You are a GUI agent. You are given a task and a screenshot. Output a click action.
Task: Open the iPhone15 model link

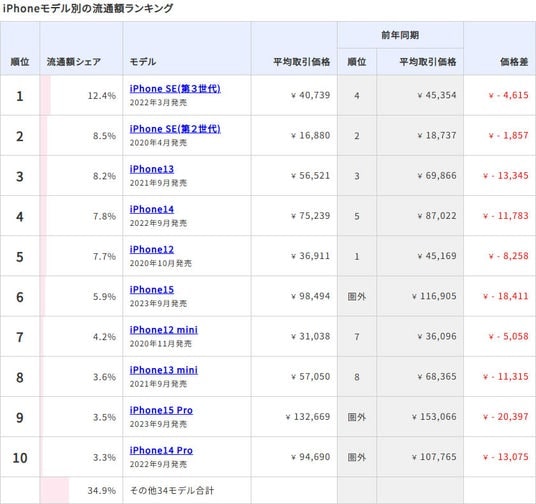coord(152,290)
